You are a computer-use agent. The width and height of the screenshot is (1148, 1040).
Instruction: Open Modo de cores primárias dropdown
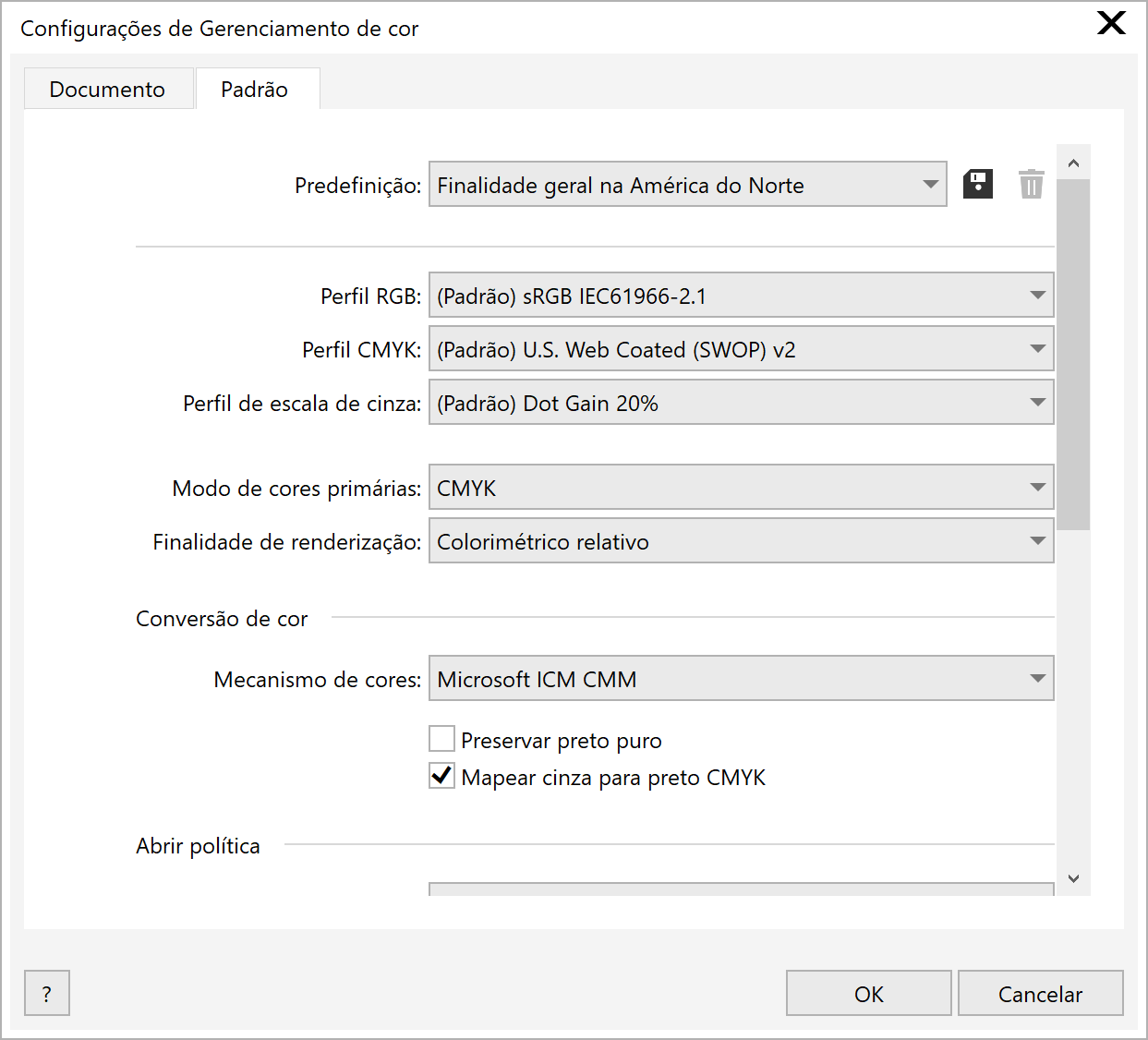[x=741, y=488]
